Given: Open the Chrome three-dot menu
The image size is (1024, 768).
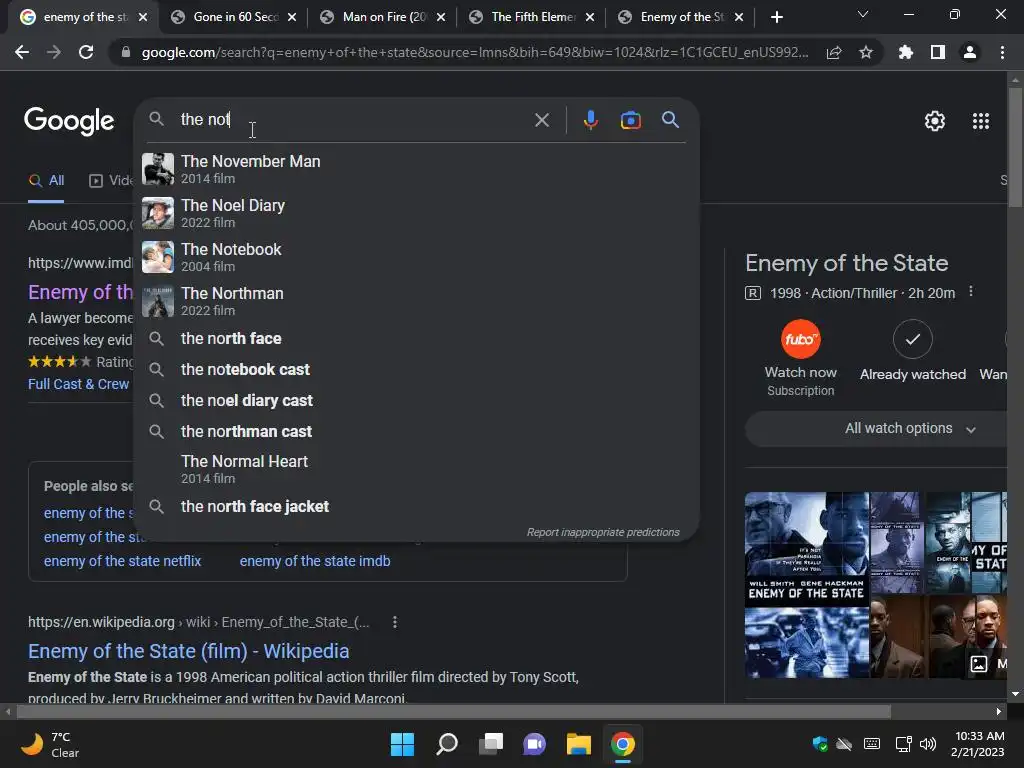Looking at the screenshot, I should [1002, 52].
